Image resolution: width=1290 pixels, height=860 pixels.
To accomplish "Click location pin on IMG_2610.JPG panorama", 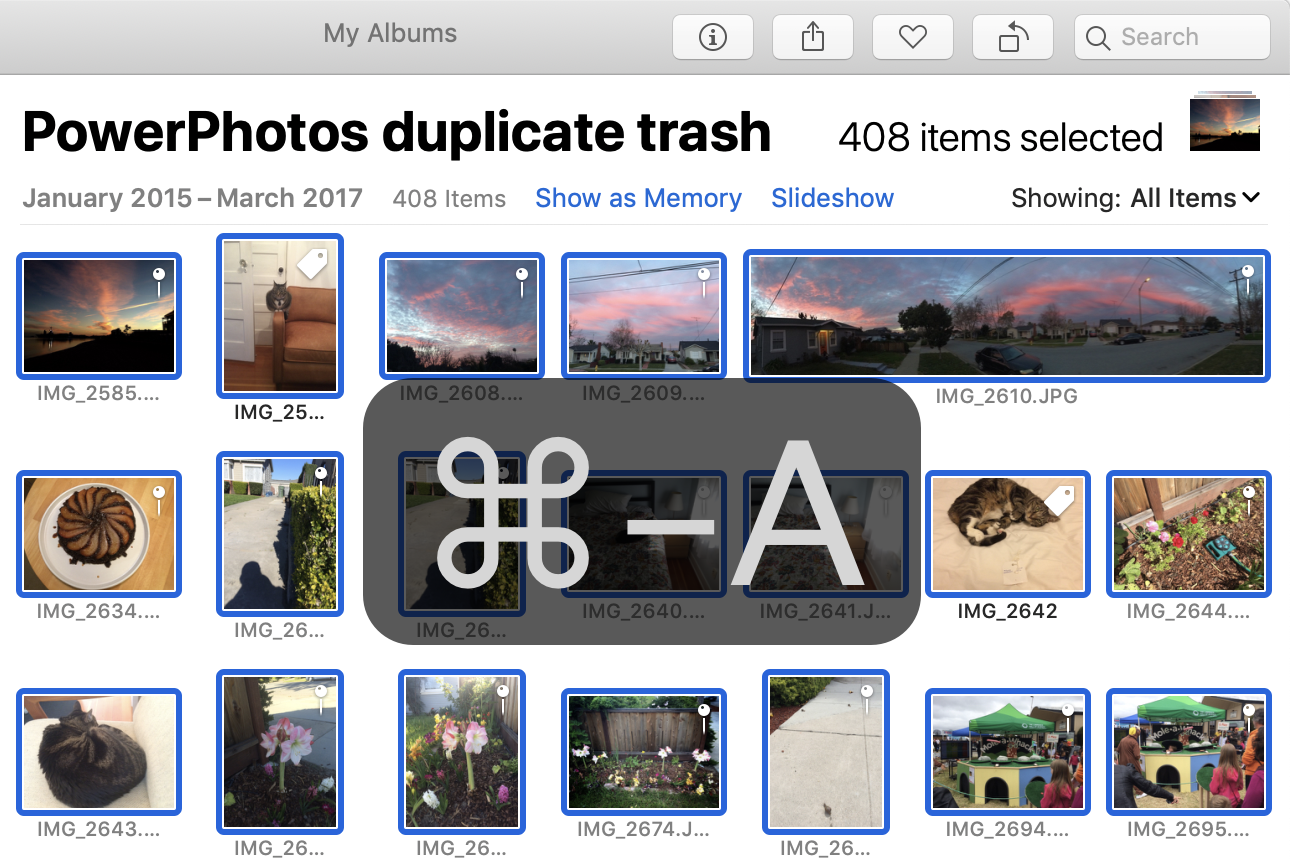I will [1247, 279].
